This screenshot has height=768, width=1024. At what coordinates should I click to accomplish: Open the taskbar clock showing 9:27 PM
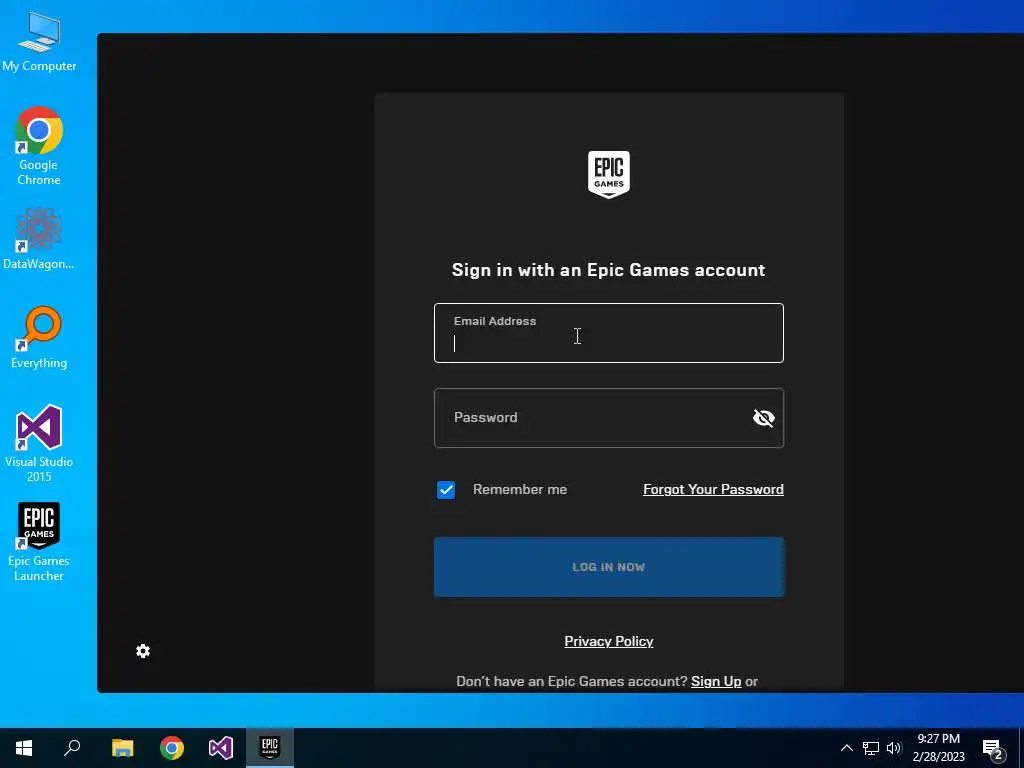click(x=938, y=748)
